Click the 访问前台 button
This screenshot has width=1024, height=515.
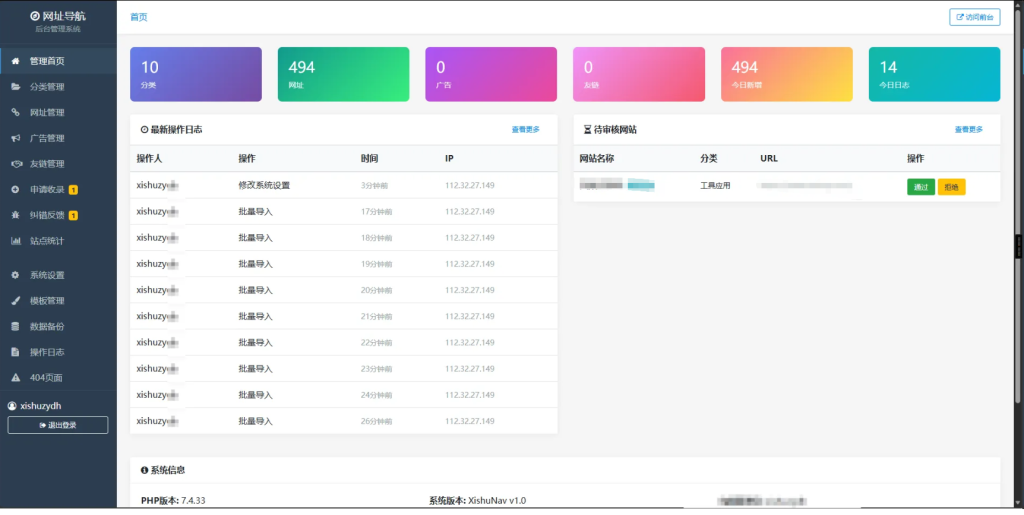click(x=974, y=17)
